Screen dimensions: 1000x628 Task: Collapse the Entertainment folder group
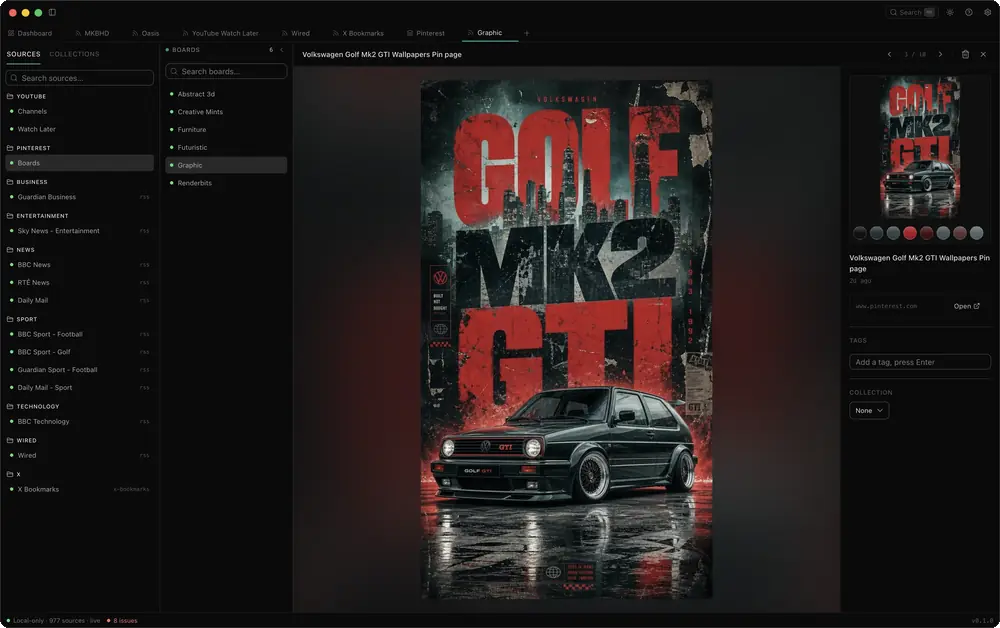38,215
